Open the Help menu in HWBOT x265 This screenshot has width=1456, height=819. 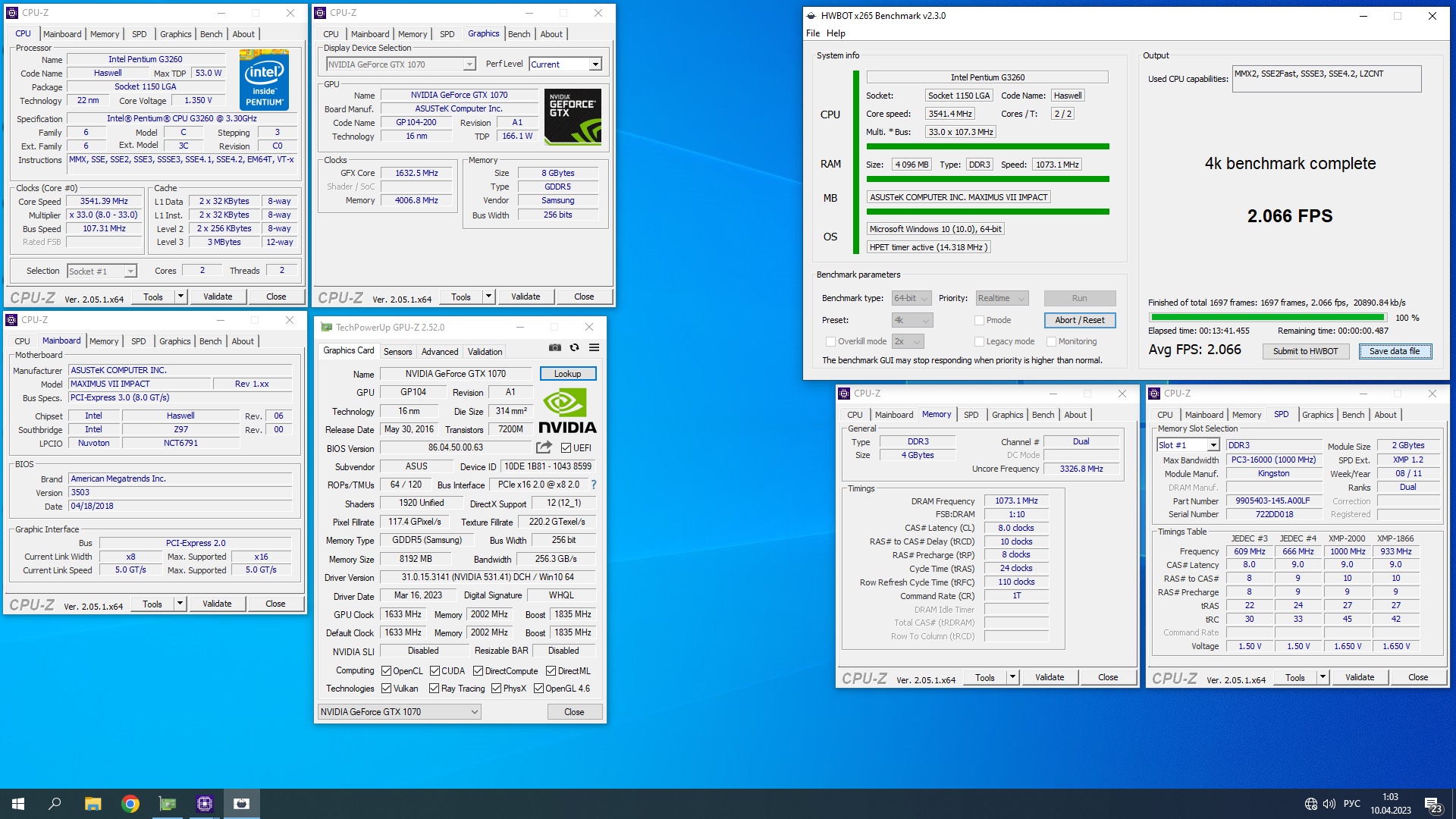tap(836, 33)
